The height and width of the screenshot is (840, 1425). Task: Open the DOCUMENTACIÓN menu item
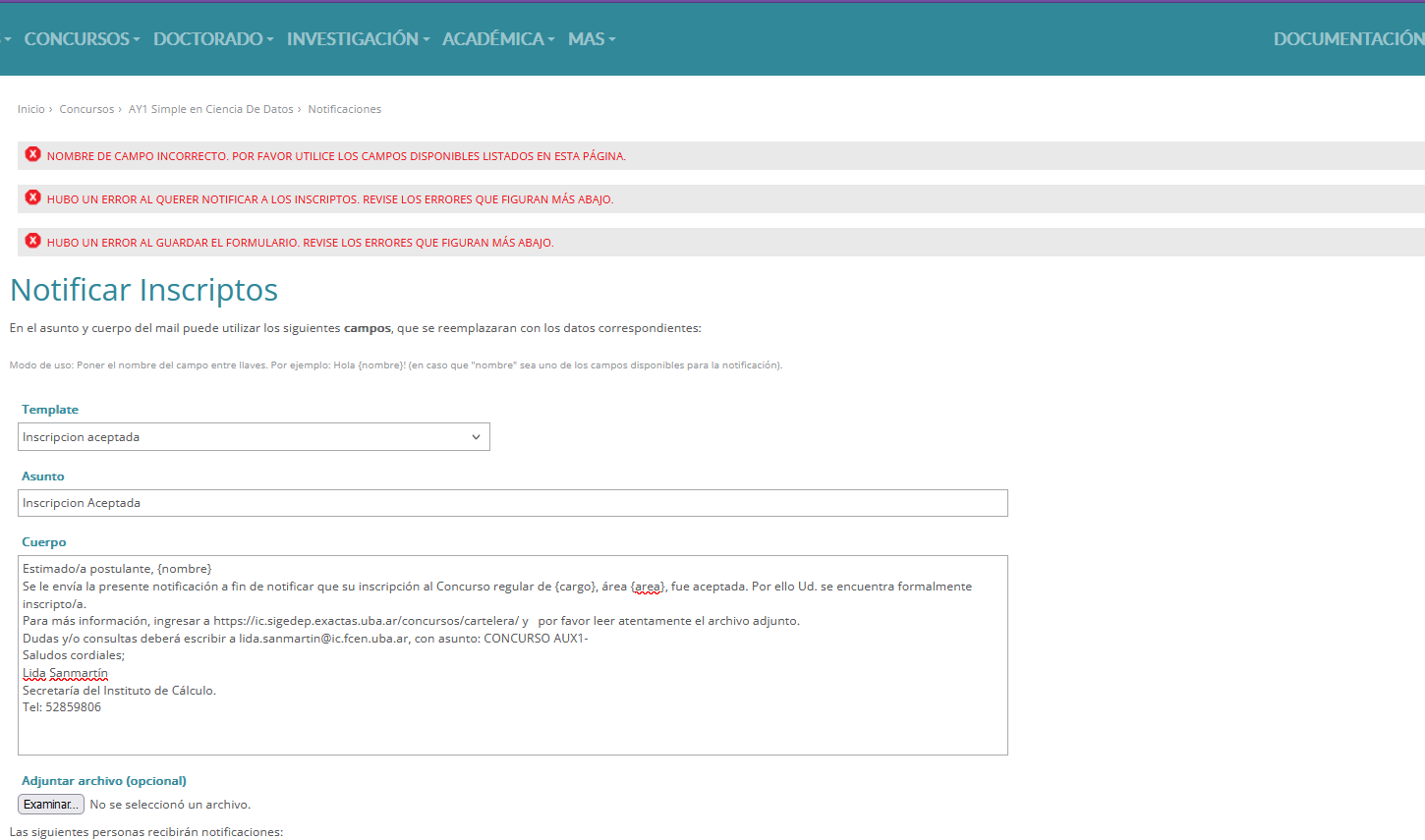tap(1348, 39)
